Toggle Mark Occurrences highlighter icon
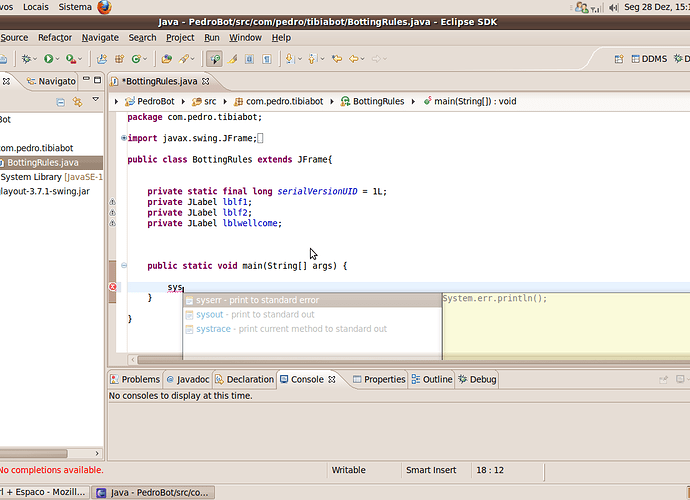690x500 pixels. [x=232, y=59]
